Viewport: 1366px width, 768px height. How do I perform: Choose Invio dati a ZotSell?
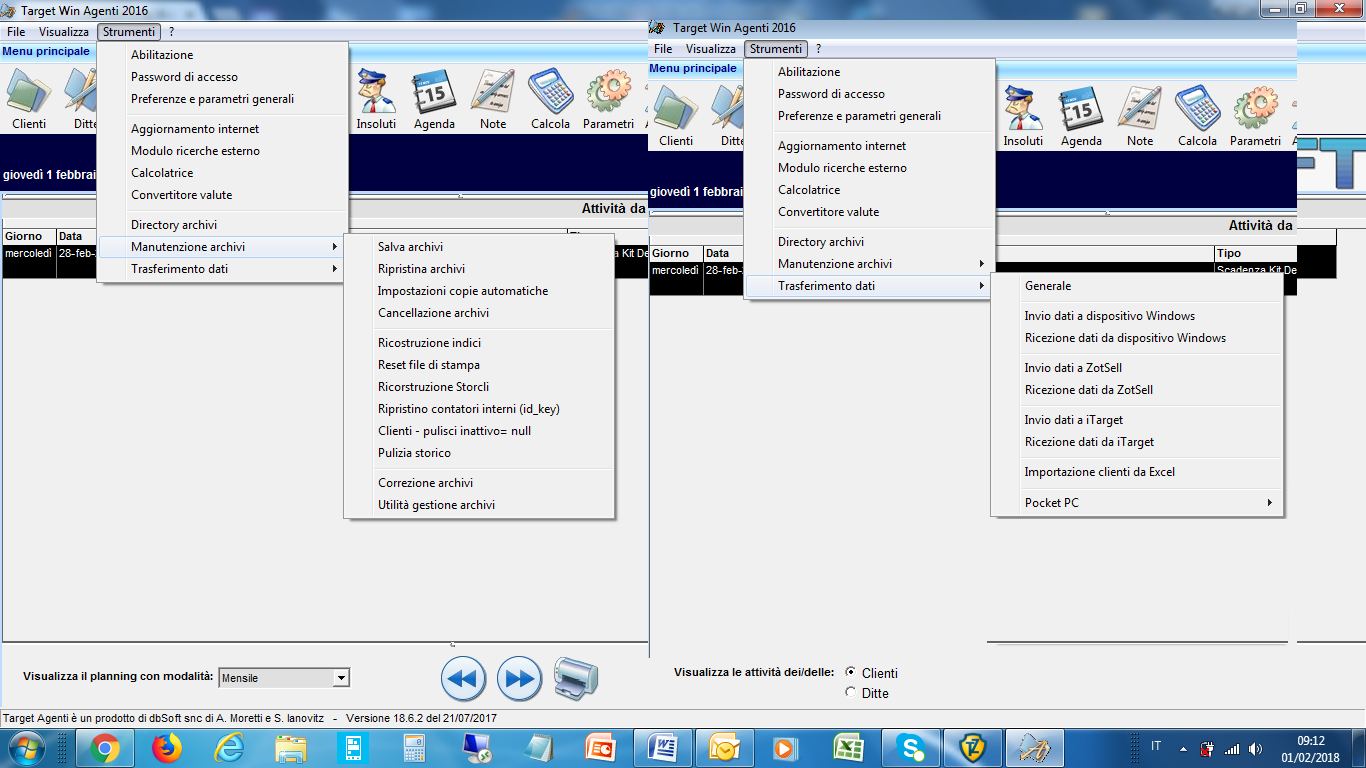[1137, 368]
